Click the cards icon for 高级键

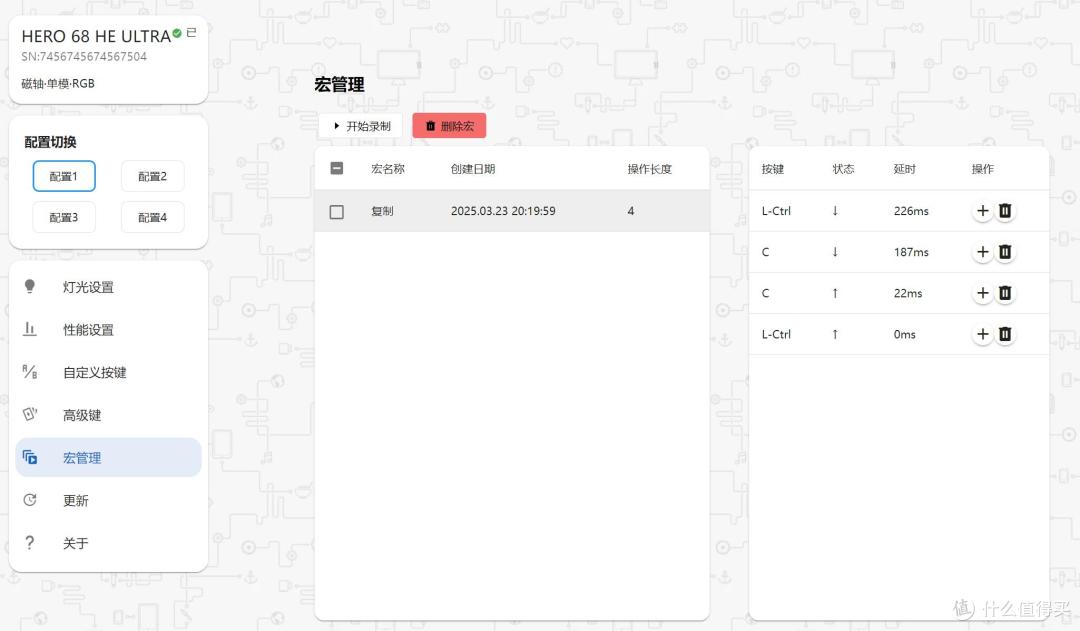[x=30, y=414]
